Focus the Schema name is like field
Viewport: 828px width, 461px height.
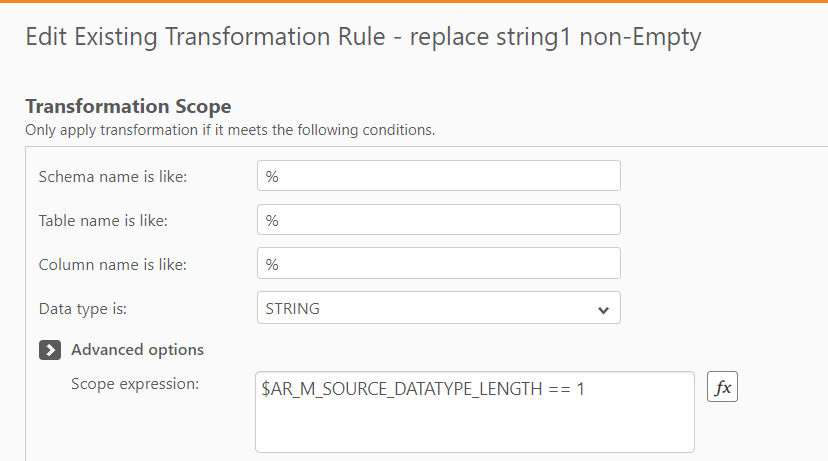tap(438, 176)
